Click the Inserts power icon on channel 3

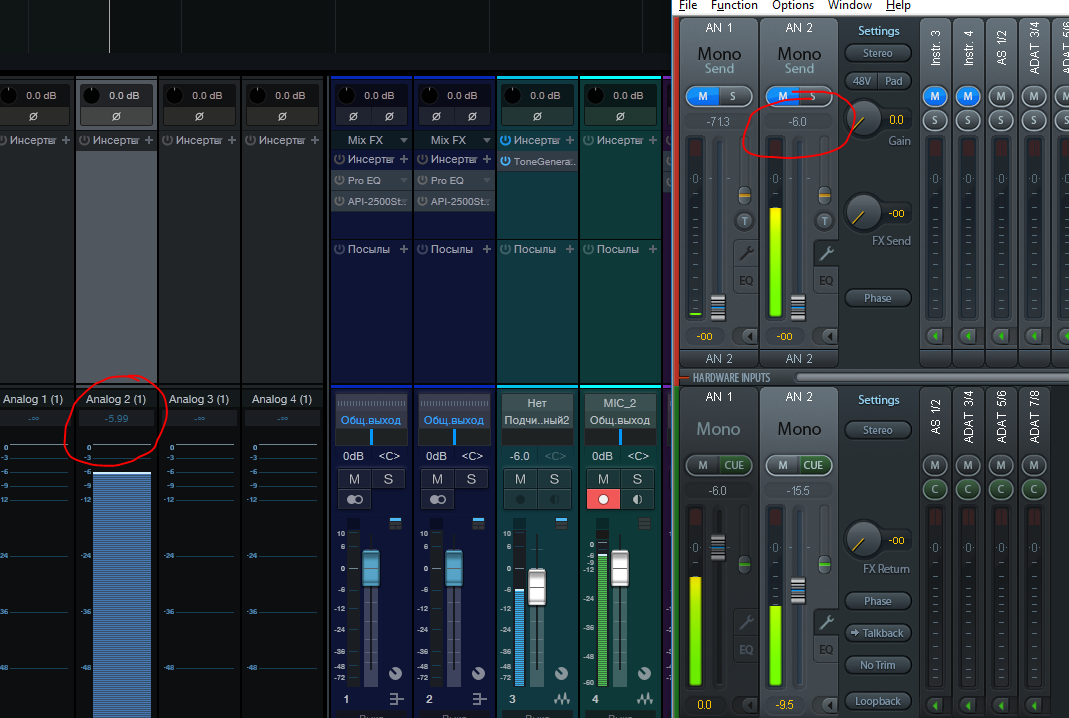point(505,140)
